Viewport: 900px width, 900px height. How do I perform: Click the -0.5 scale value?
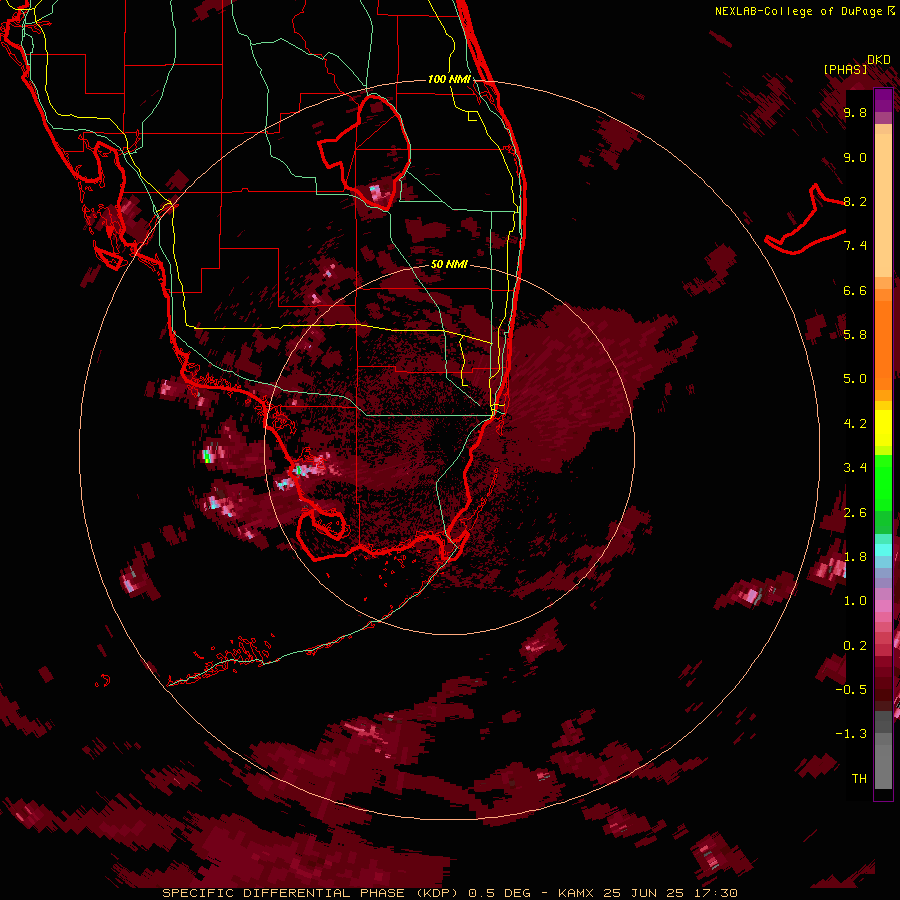pos(851,690)
